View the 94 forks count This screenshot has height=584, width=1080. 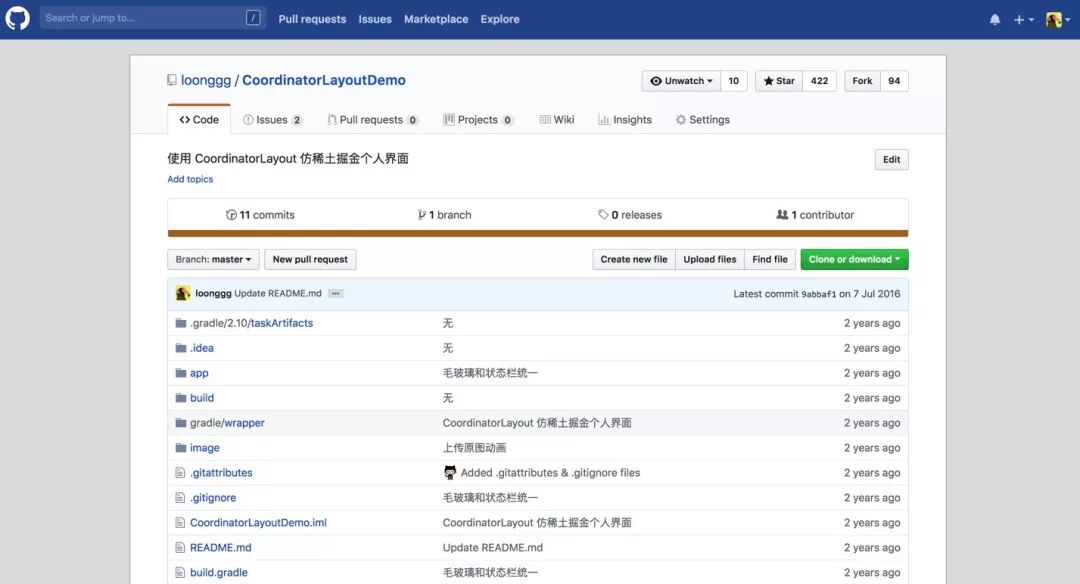pyautogui.click(x=894, y=81)
